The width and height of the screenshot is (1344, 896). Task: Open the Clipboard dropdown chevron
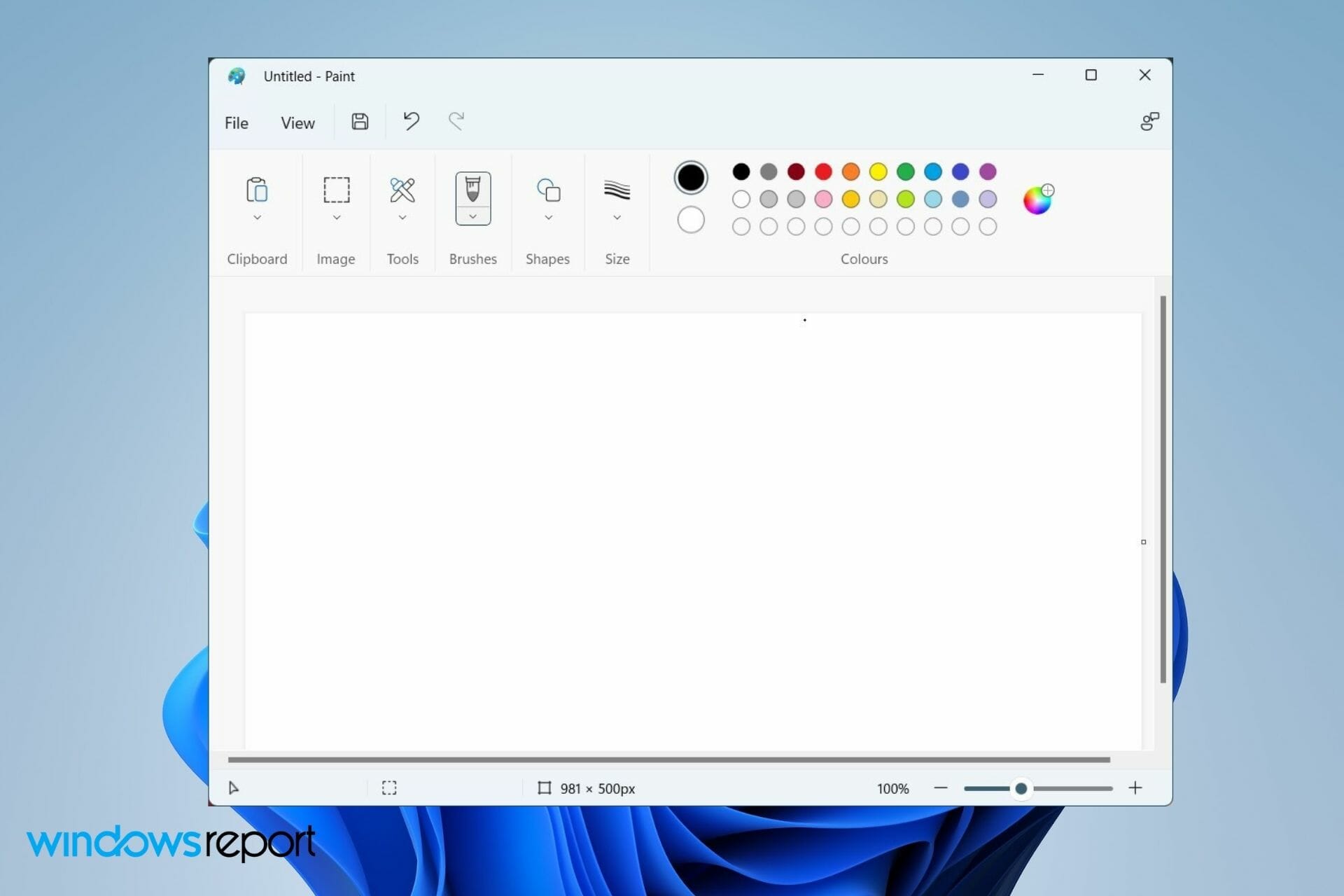[257, 218]
